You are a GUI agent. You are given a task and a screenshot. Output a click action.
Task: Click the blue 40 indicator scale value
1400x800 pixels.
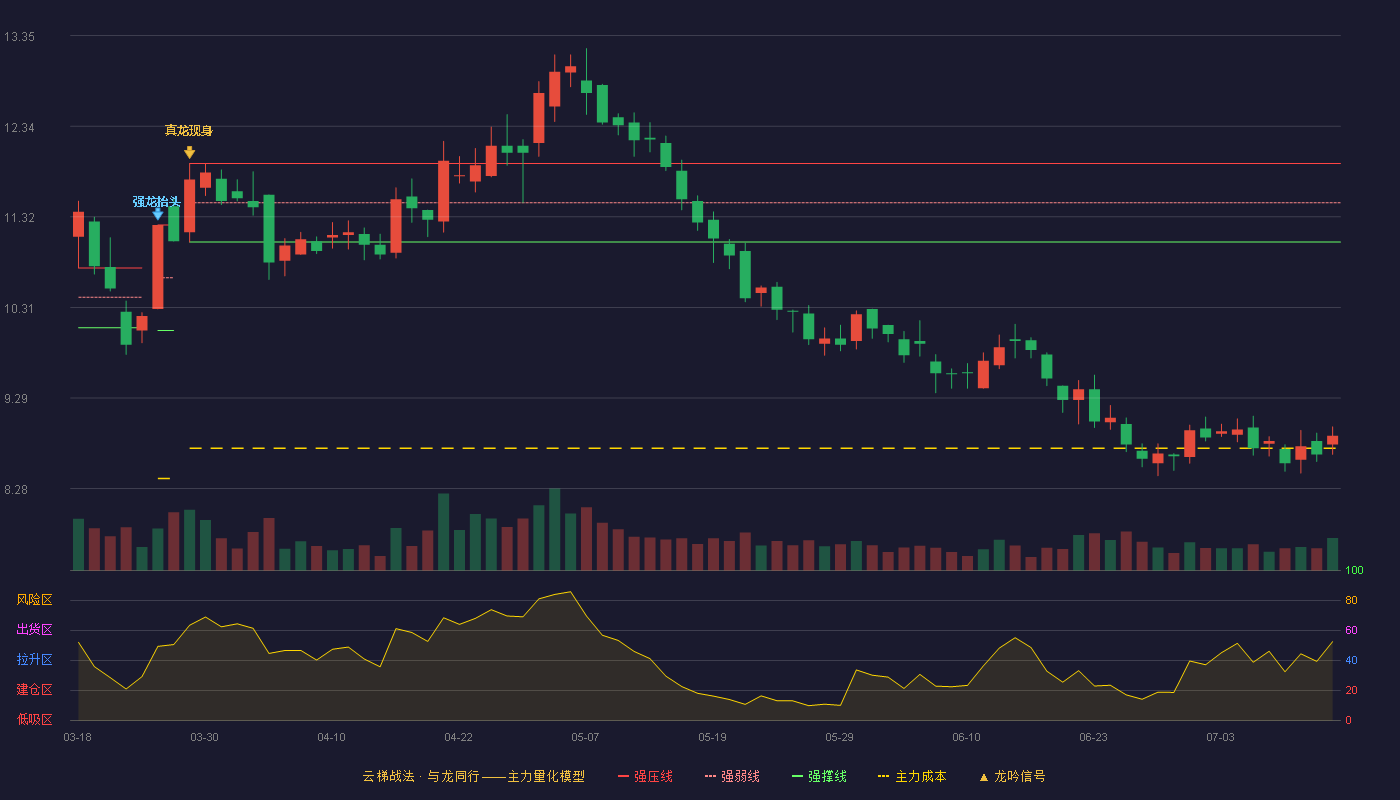pos(1351,660)
